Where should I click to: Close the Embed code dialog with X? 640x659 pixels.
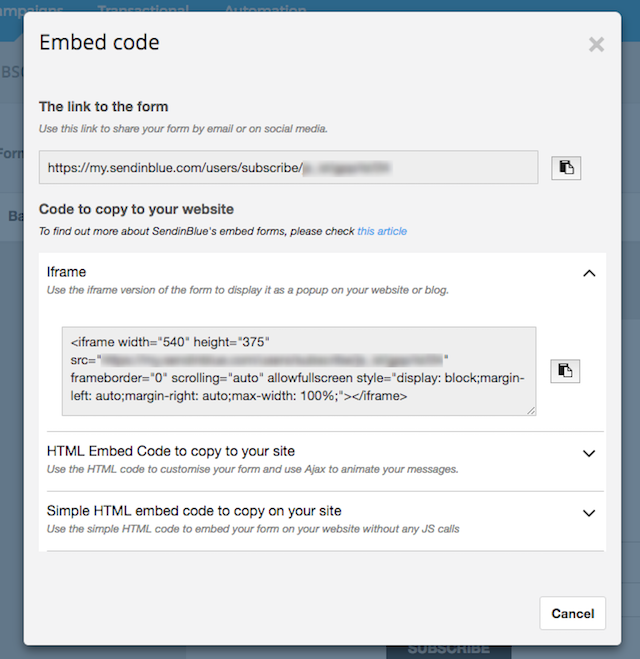tap(596, 44)
